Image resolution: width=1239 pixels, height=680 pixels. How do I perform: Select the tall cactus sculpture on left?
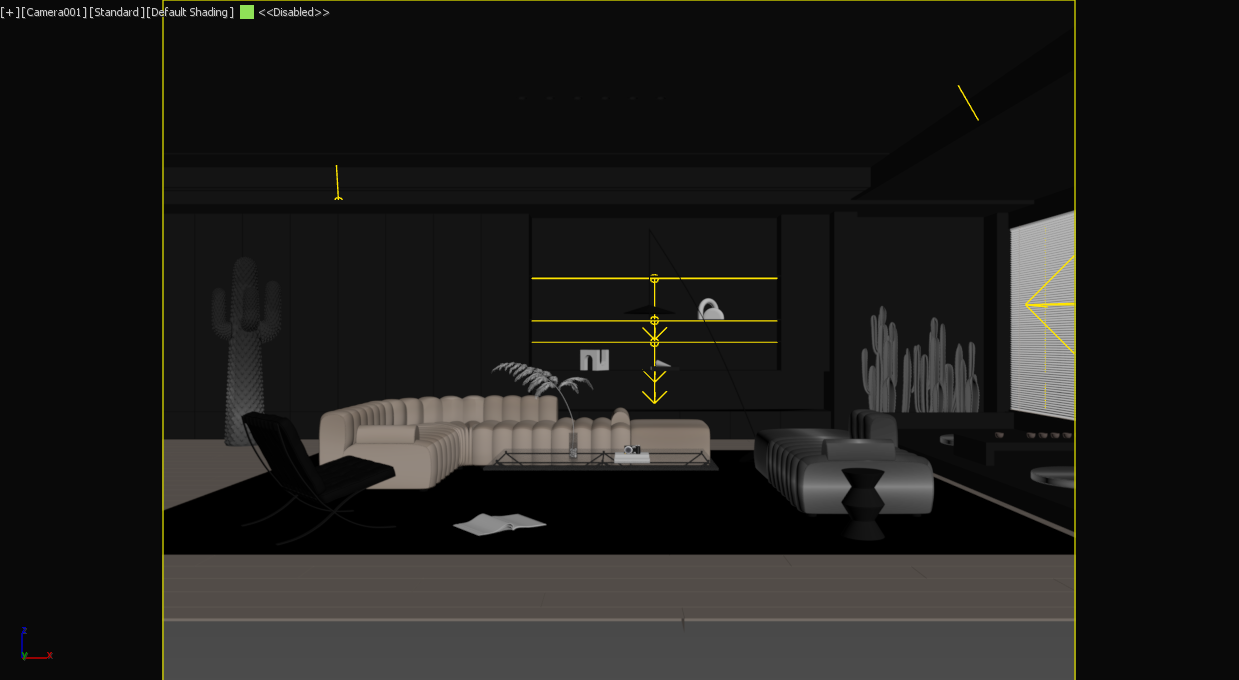tap(240, 350)
